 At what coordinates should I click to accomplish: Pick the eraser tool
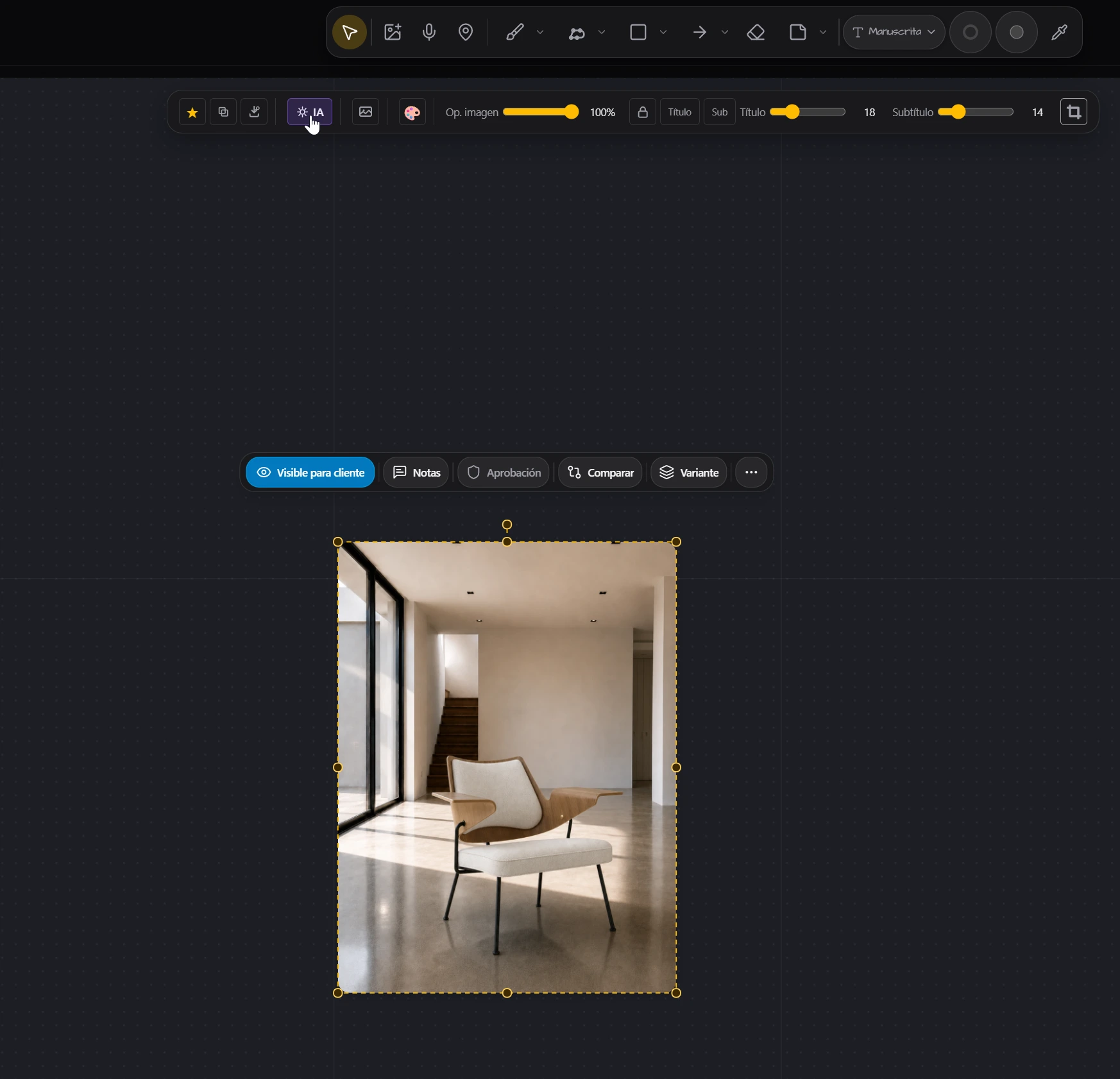tap(756, 32)
